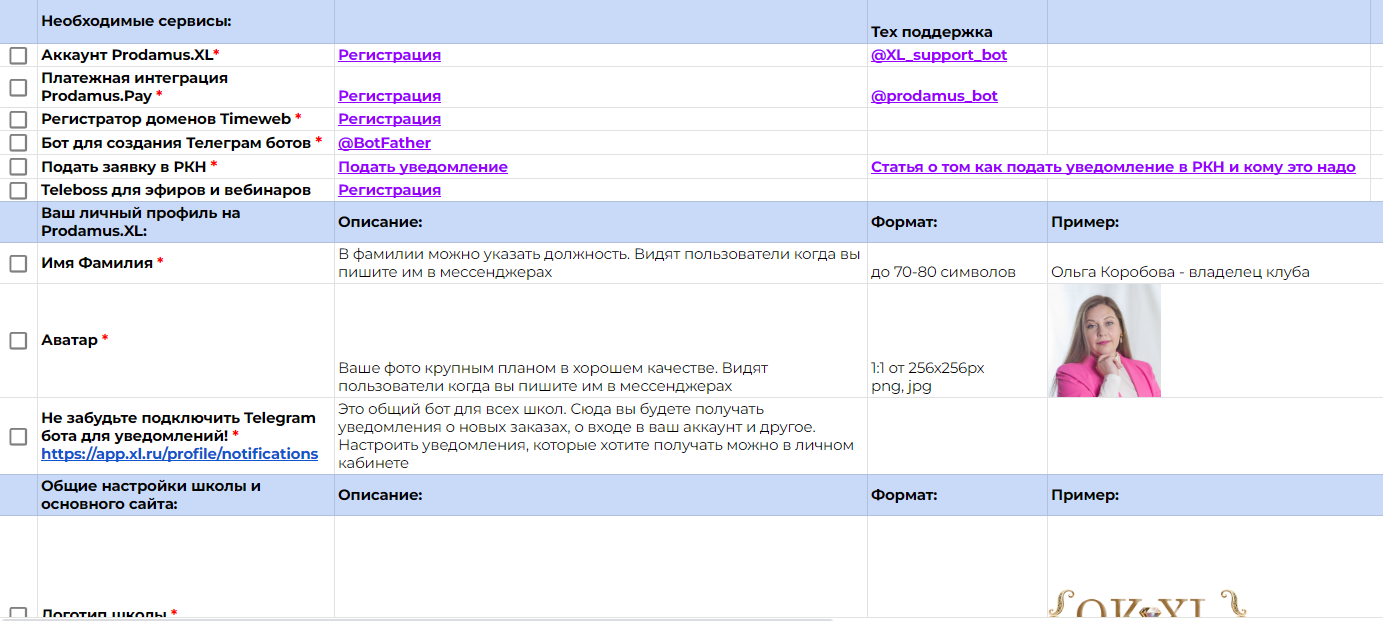1383x621 pixels.
Task: Click the Имя Фамилия label cell
Action: coord(186,263)
